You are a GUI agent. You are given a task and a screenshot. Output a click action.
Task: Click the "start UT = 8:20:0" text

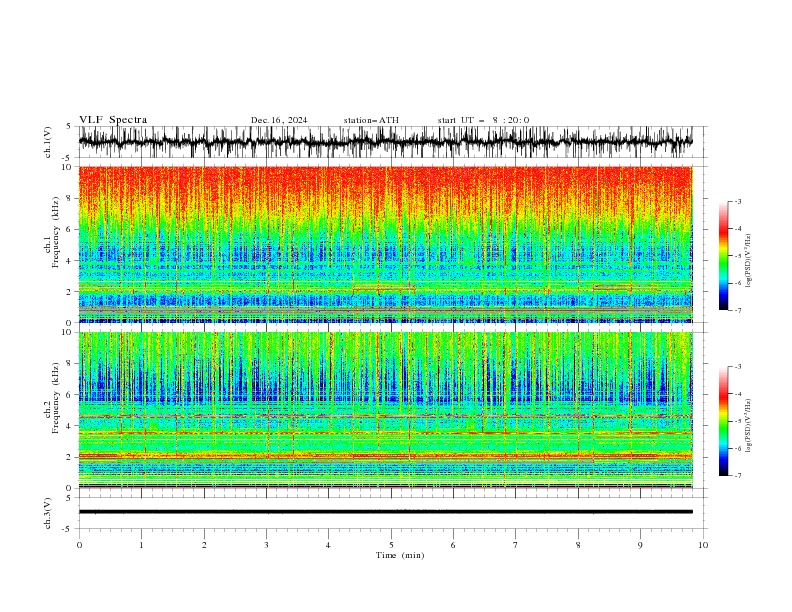(x=483, y=120)
